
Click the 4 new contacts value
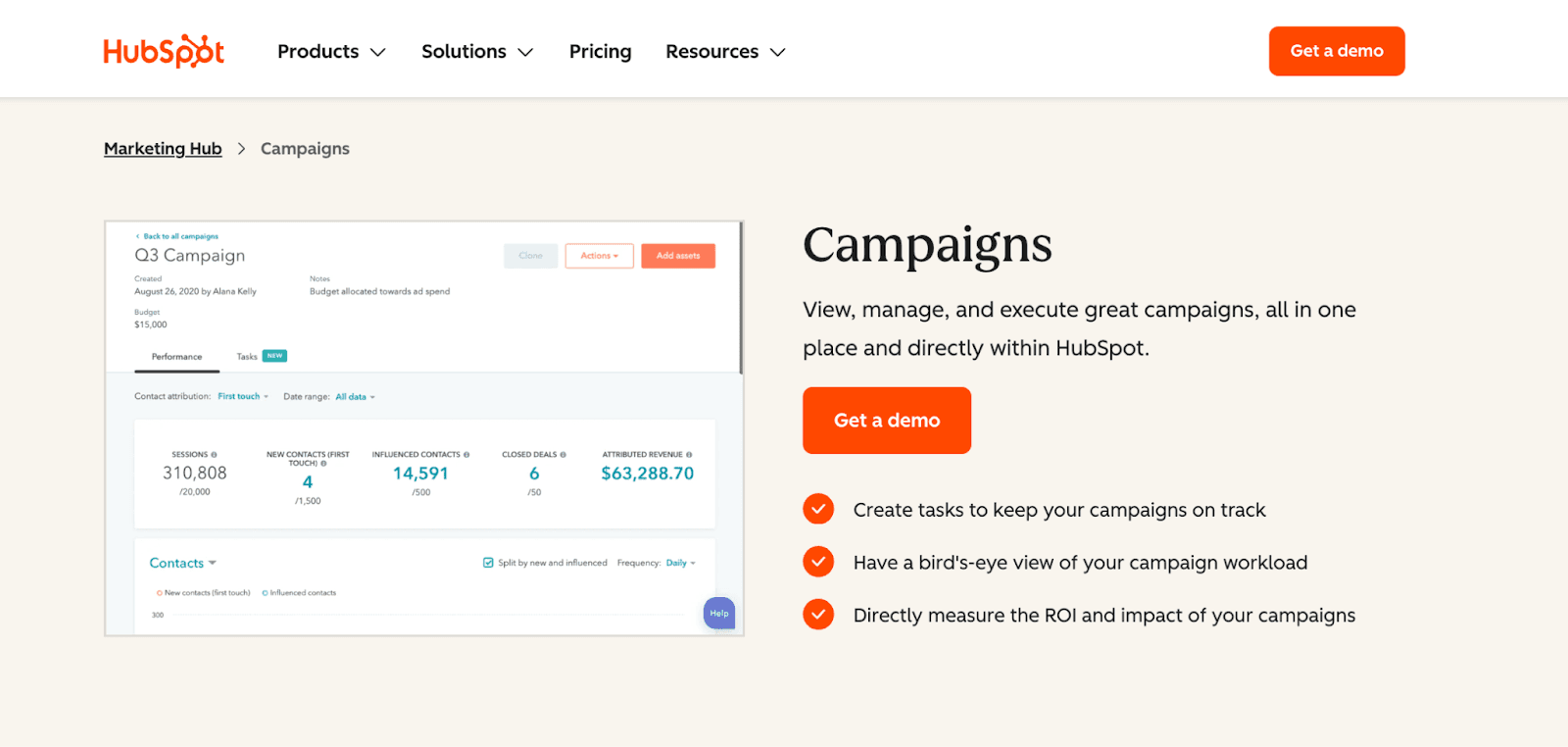click(x=308, y=482)
